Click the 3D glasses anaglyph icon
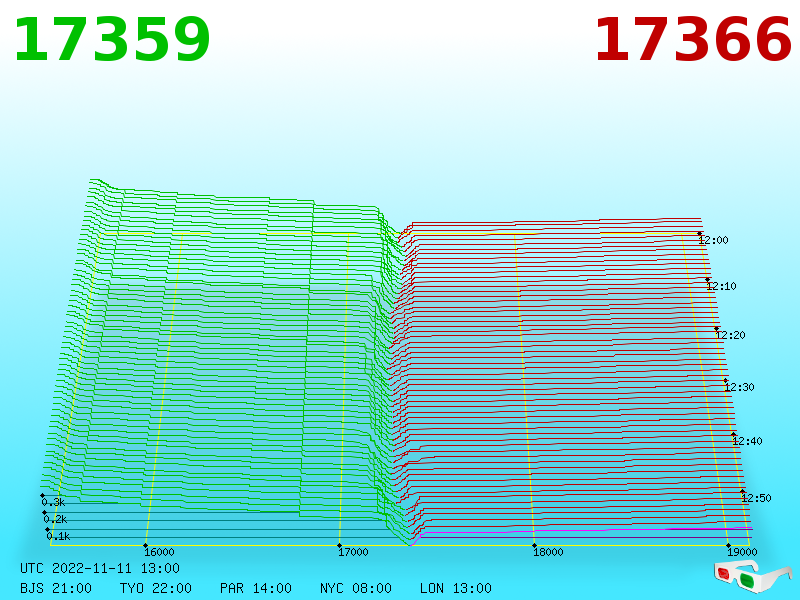The image size is (800, 600). coord(753,576)
